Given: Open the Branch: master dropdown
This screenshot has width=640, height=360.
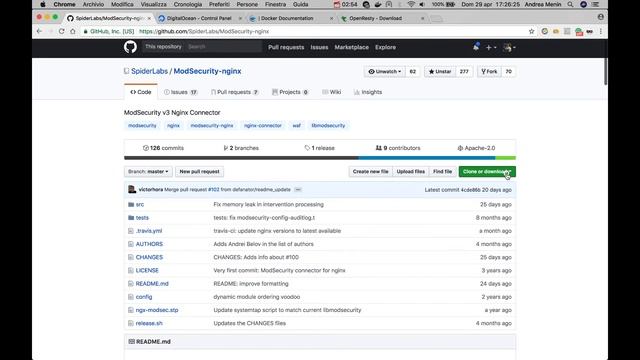Looking at the screenshot, I should (148, 171).
